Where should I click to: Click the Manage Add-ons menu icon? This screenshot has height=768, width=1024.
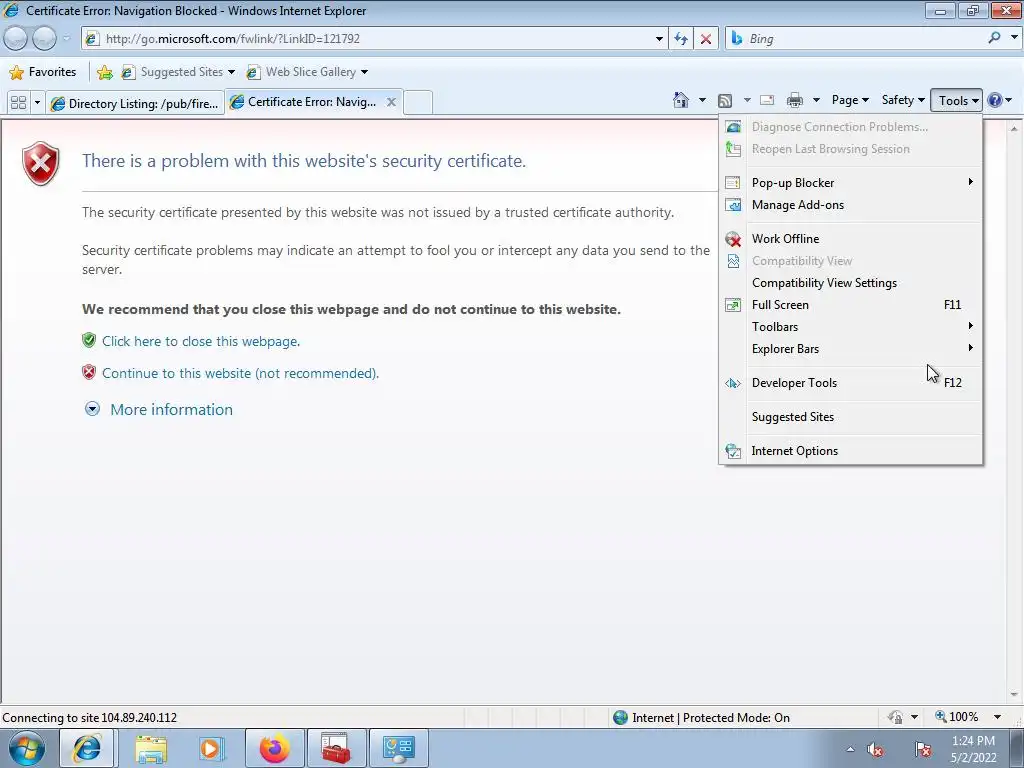pos(733,205)
